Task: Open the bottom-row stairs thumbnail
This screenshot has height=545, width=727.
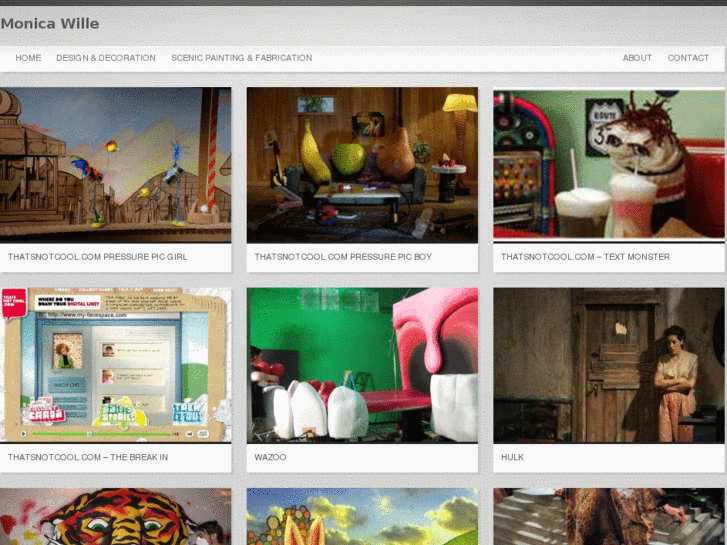Action: point(609,516)
